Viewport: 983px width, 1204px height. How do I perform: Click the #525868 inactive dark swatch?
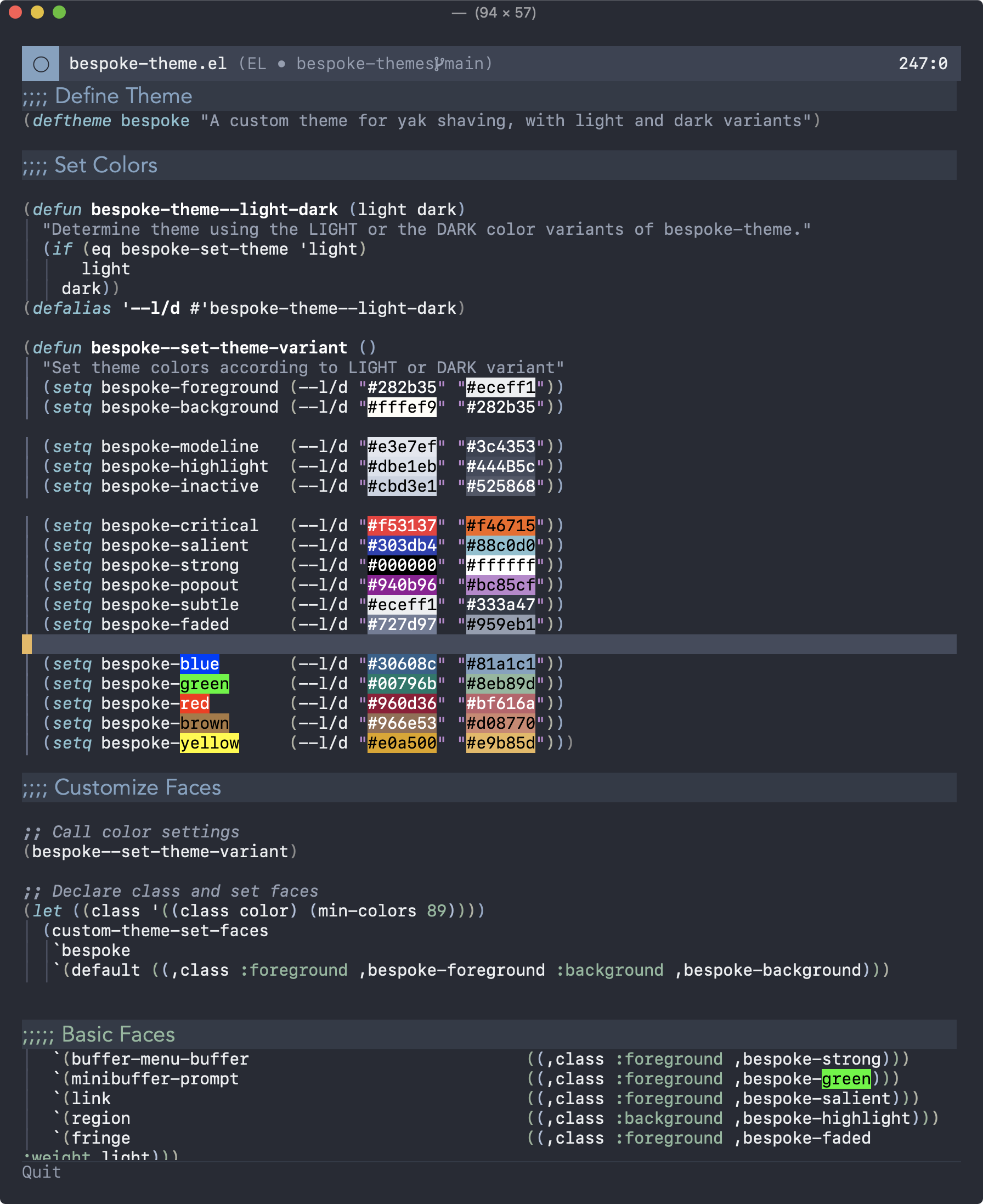501,486
